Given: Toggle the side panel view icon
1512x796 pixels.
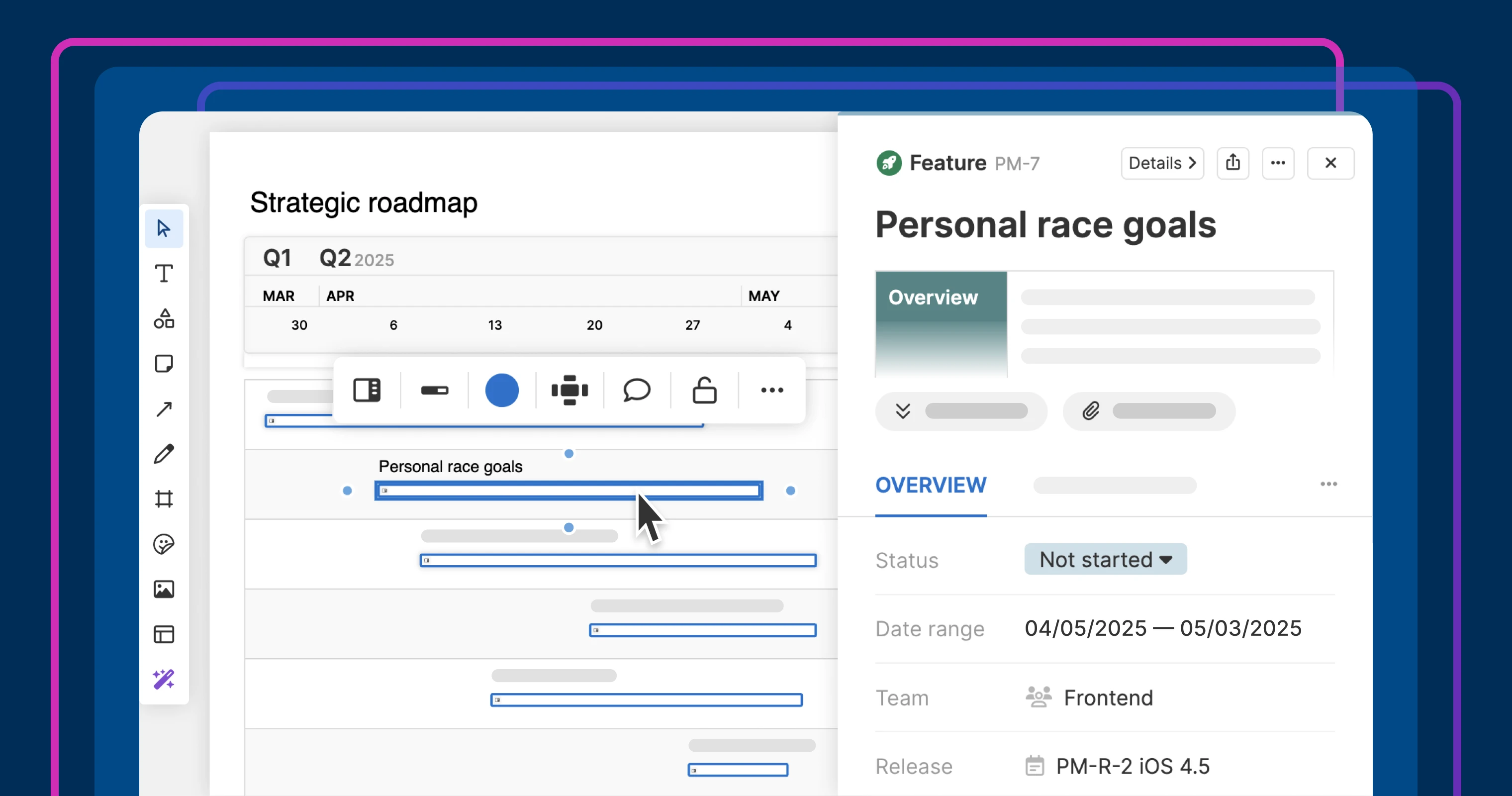Looking at the screenshot, I should [367, 391].
